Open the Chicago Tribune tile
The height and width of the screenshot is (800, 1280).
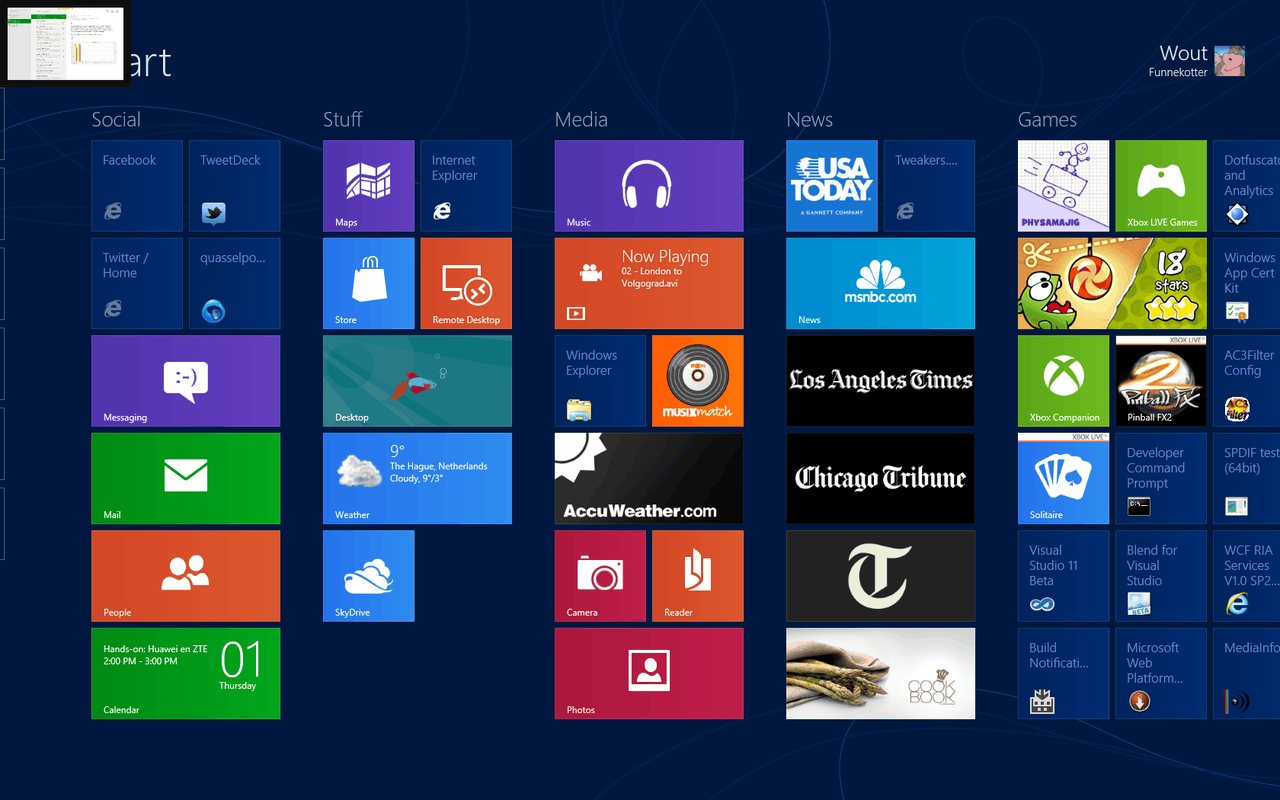(x=881, y=478)
